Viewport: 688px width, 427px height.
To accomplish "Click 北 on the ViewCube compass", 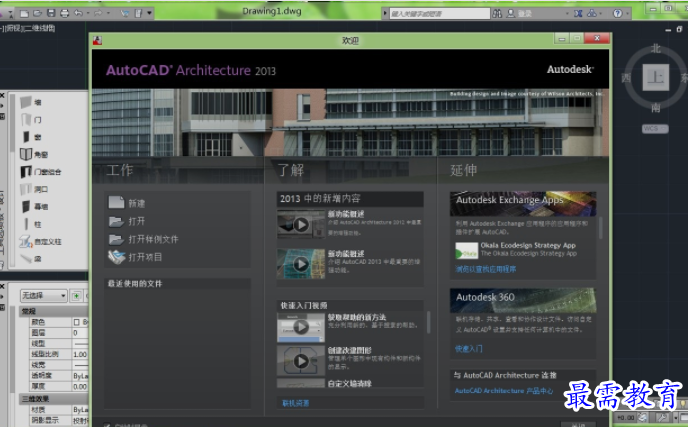I will point(656,48).
